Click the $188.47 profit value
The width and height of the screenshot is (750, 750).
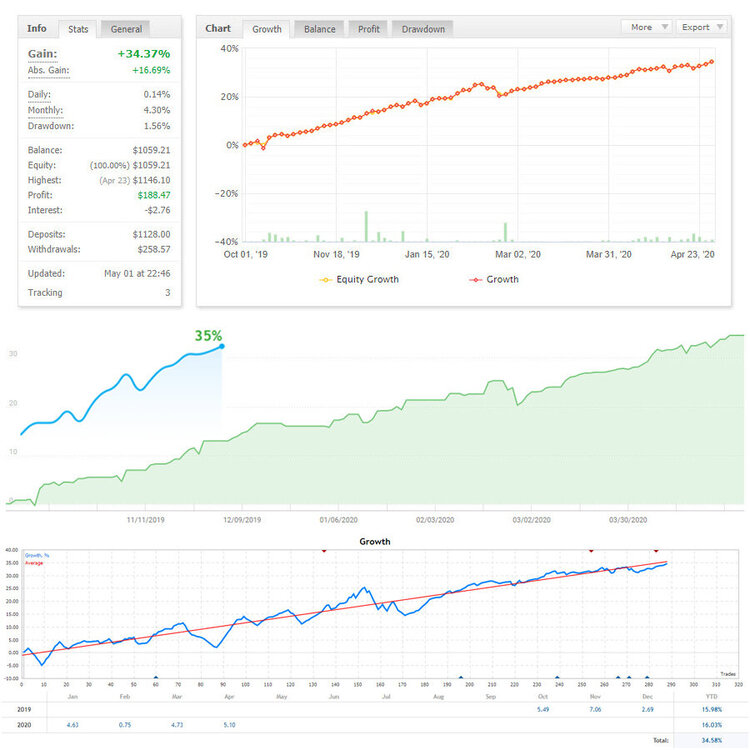154,195
